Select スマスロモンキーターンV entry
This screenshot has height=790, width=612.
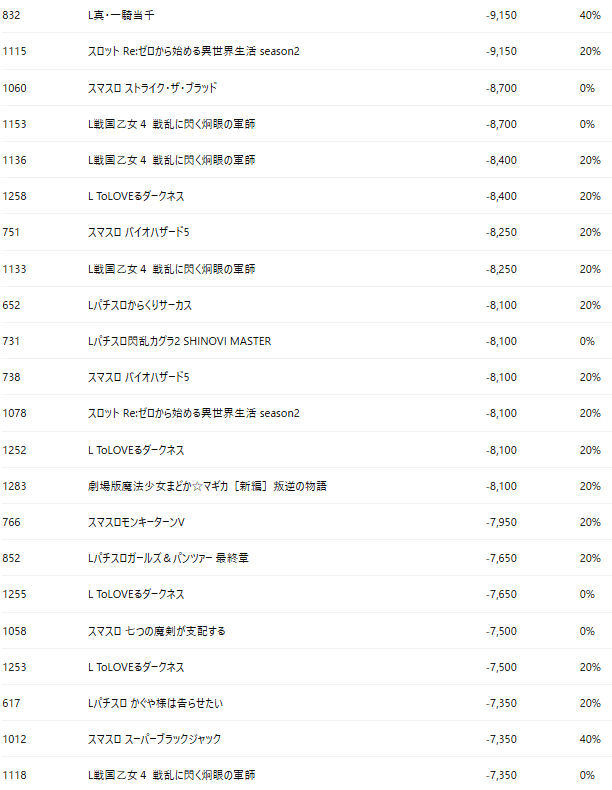coord(136,522)
